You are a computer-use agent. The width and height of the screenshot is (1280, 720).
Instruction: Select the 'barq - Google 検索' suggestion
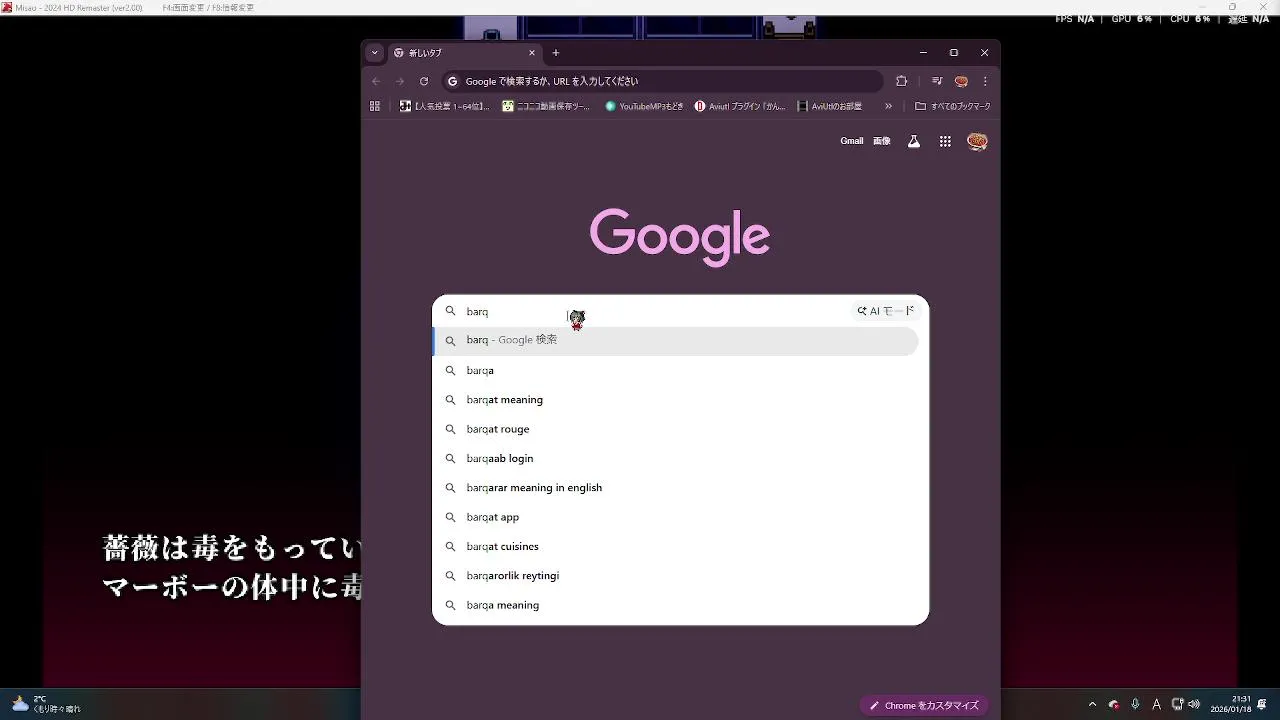675,341
